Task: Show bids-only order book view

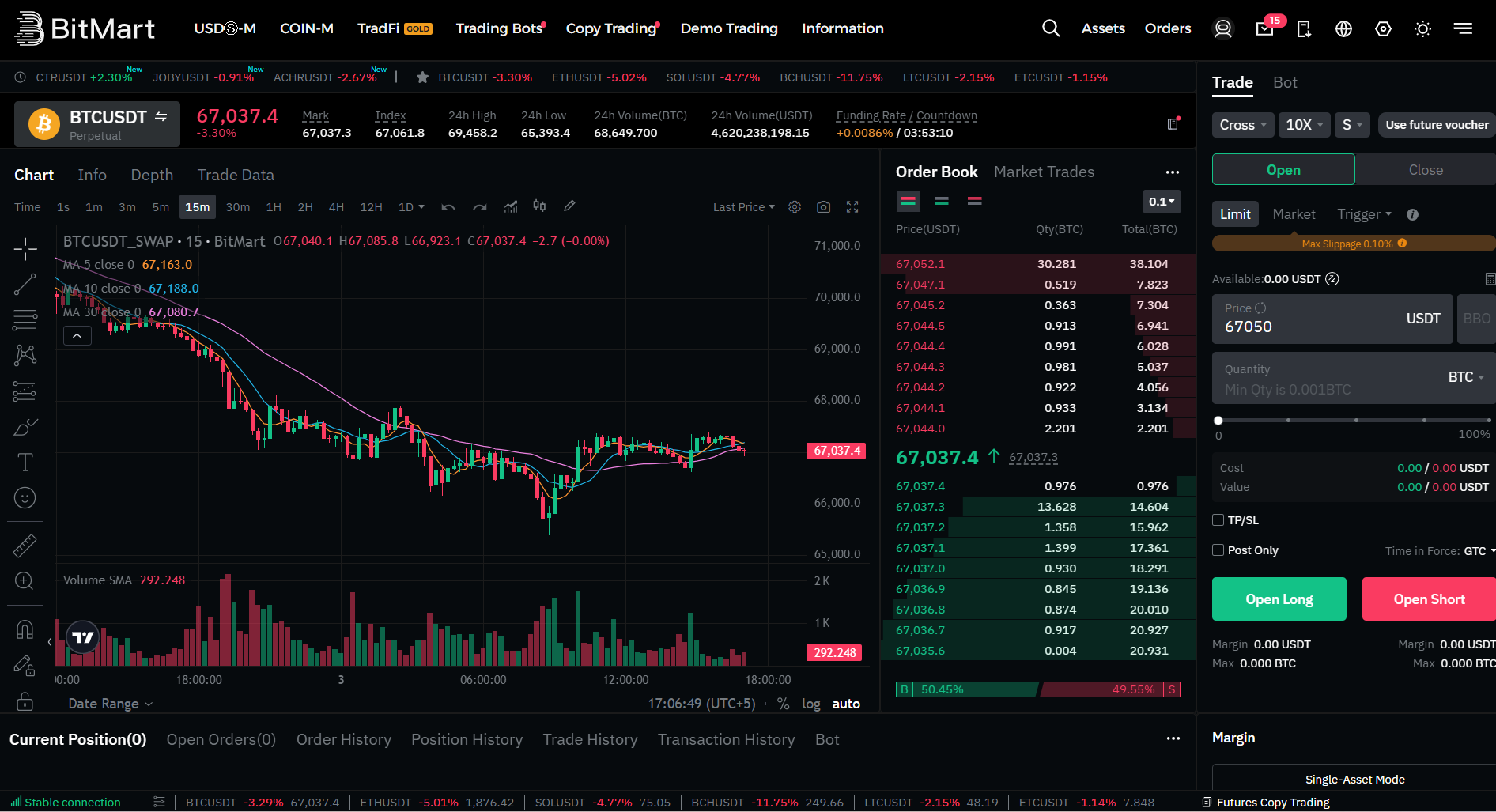Action: (941, 201)
